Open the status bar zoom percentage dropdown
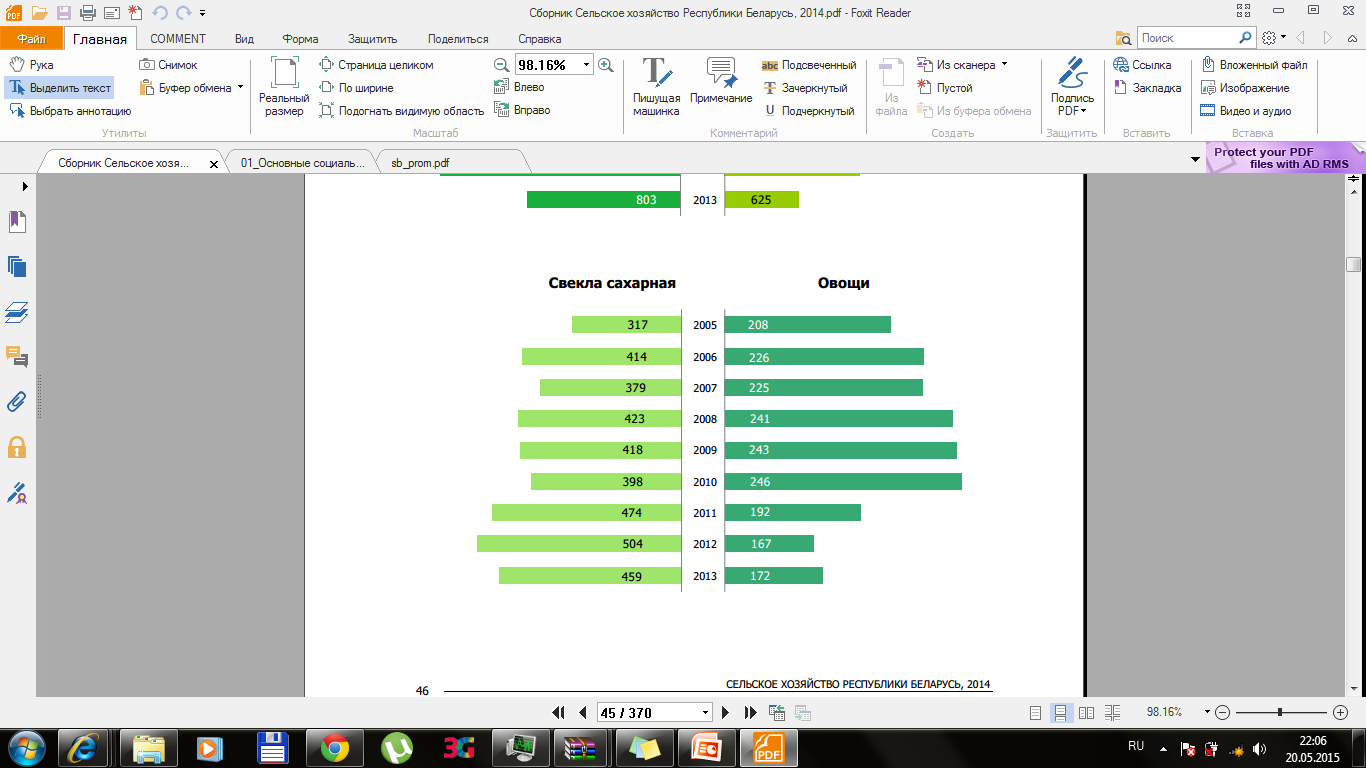 coord(1207,713)
